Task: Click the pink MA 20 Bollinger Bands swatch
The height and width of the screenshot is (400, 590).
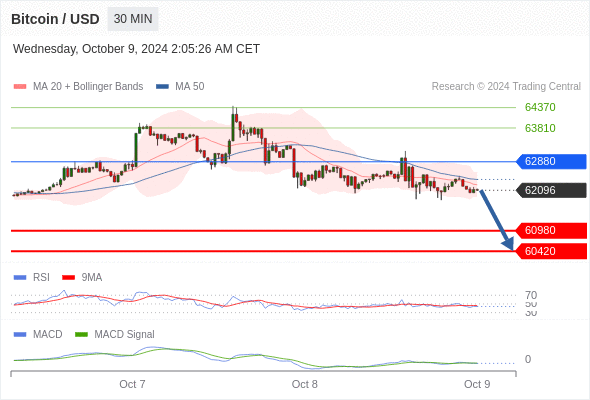Action: [x=20, y=87]
